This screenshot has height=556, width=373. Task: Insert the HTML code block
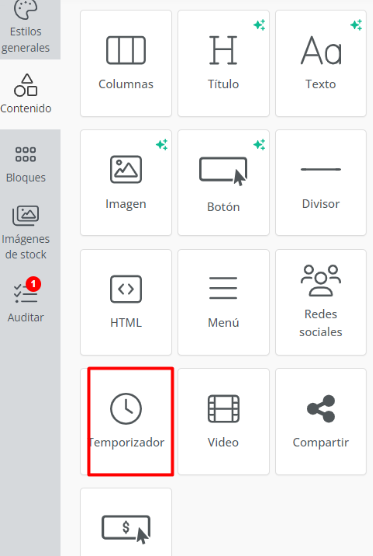pyautogui.click(x=126, y=302)
